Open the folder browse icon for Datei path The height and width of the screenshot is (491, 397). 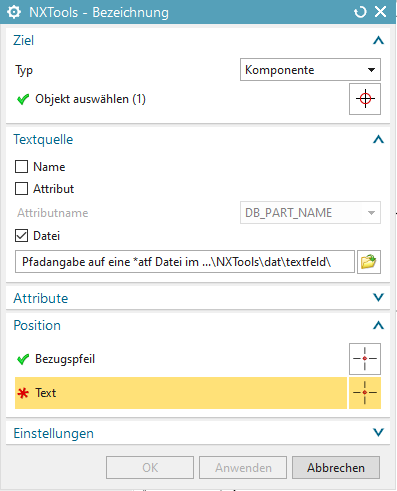[369, 262]
